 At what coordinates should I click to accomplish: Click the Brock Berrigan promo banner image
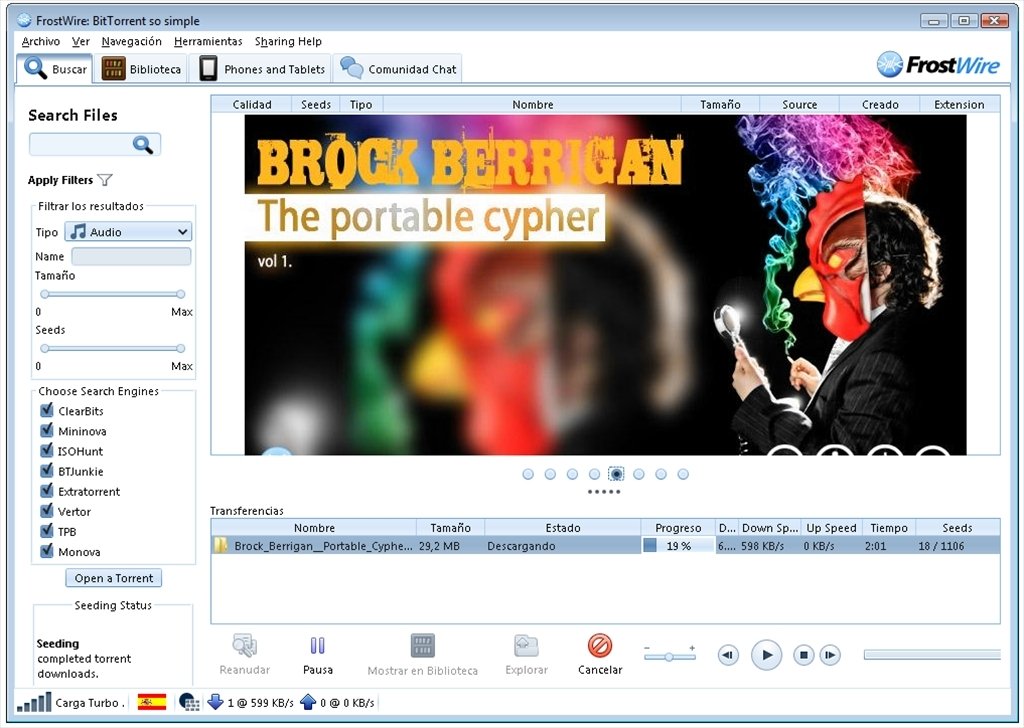click(x=605, y=285)
